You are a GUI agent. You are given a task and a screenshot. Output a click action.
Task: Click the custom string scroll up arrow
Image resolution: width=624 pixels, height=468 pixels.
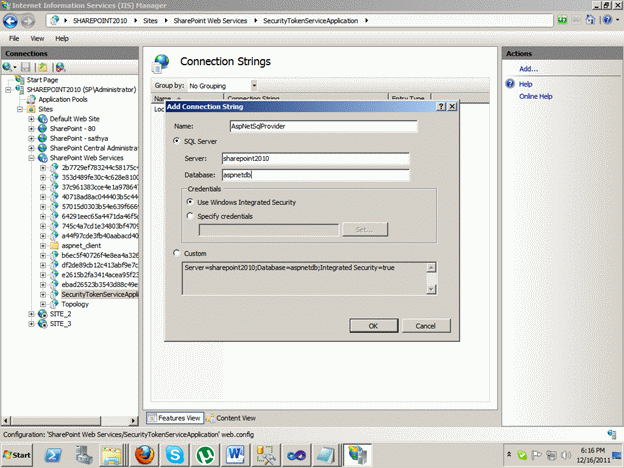tap(431, 267)
